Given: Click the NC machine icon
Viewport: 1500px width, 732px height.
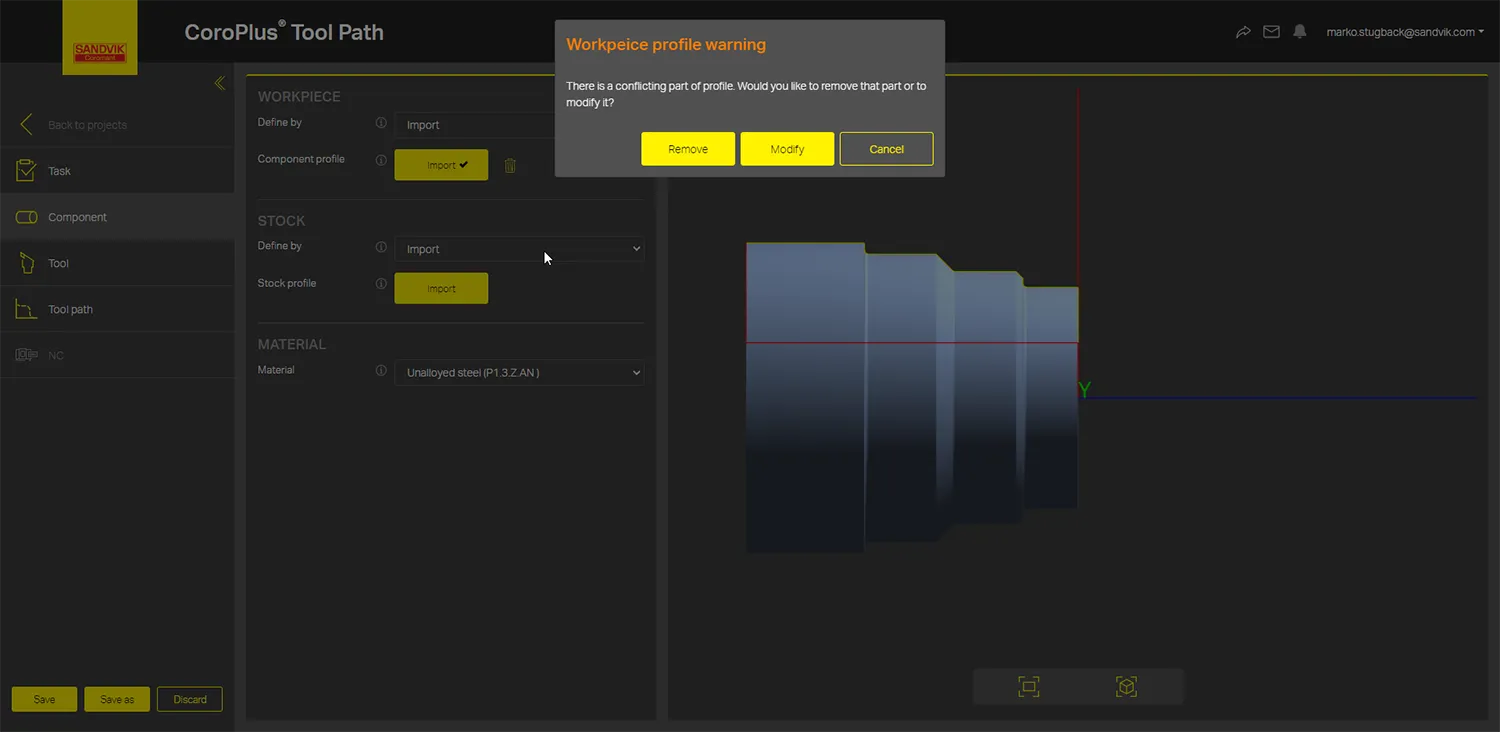Looking at the screenshot, I should click(x=26, y=355).
